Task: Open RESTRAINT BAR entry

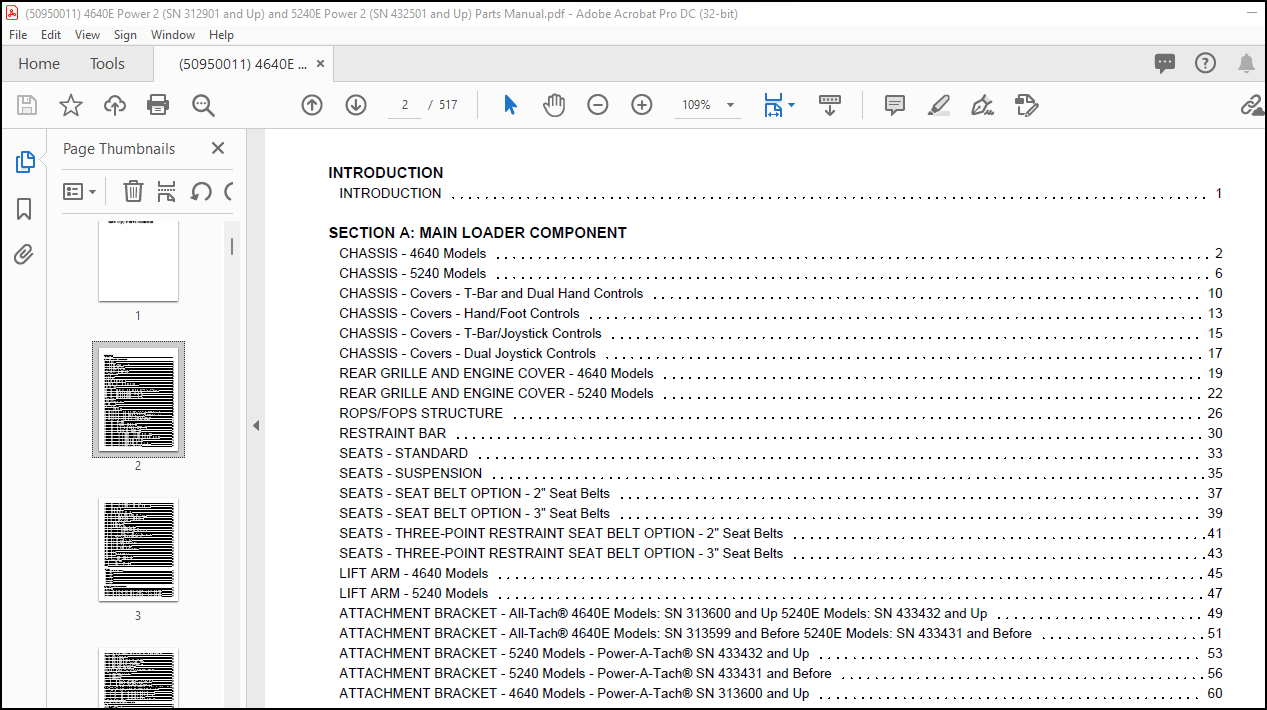Action: point(393,433)
